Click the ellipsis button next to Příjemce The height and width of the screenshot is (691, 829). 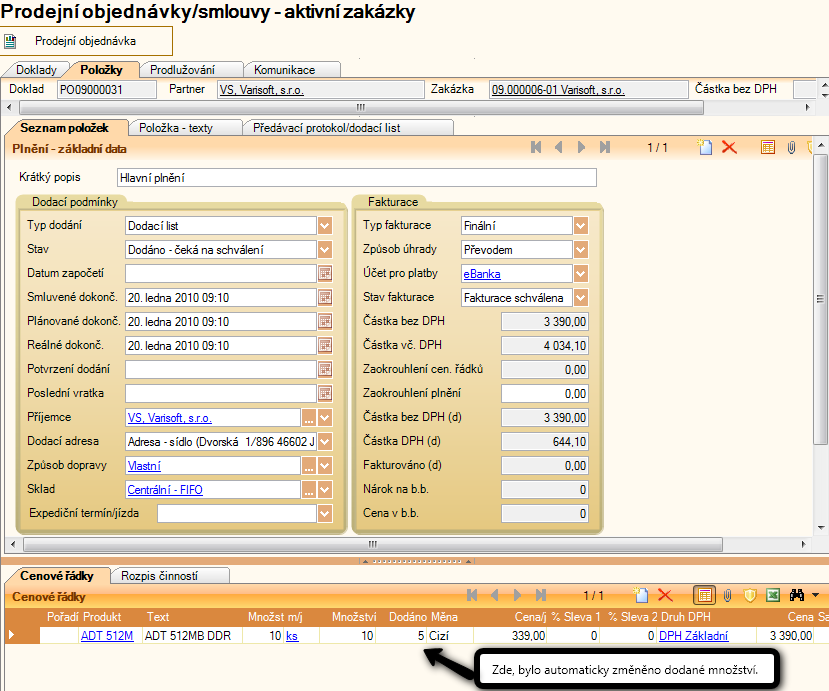[x=309, y=418]
